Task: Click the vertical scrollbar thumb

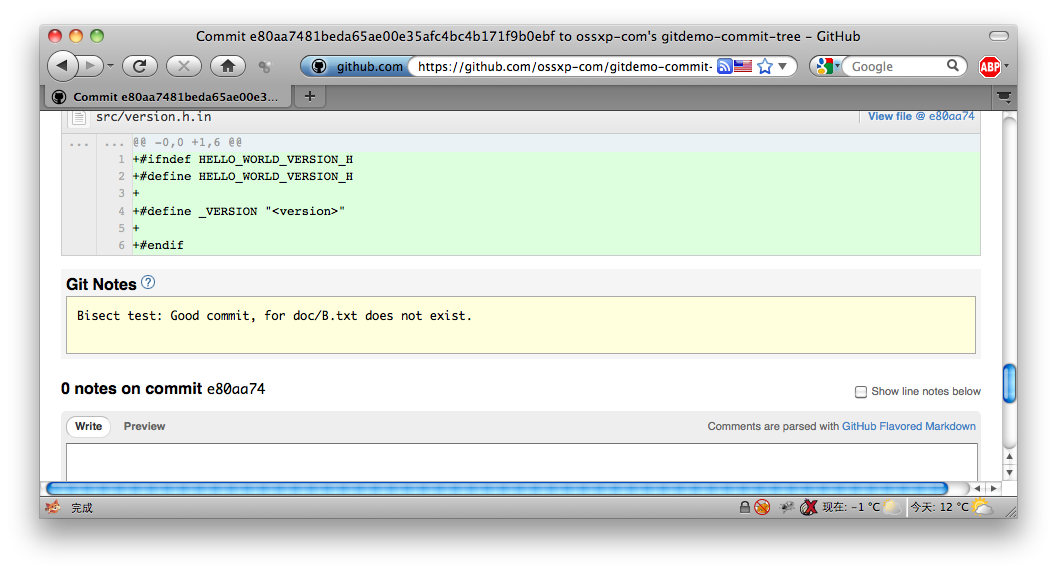Action: (x=1009, y=383)
